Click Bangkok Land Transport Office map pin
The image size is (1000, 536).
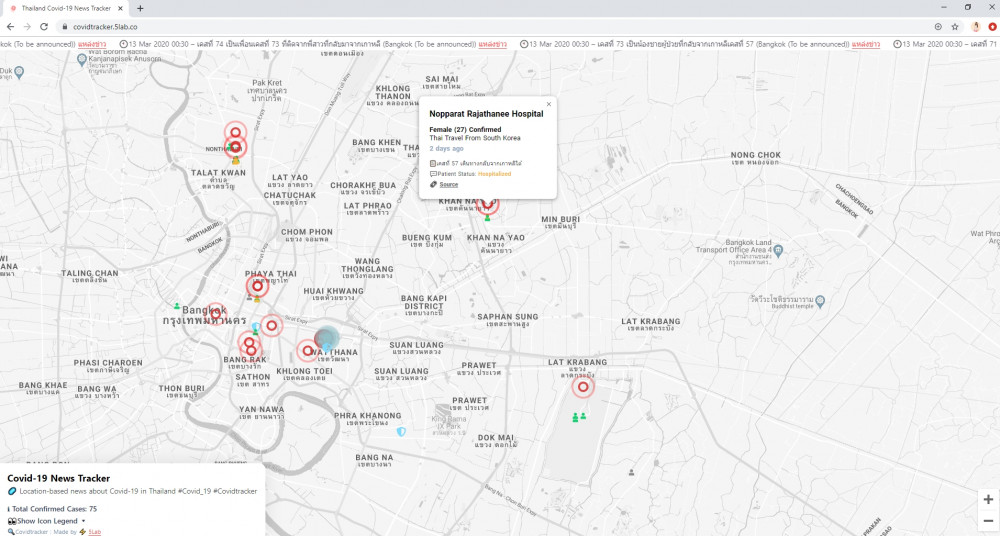tap(778, 251)
